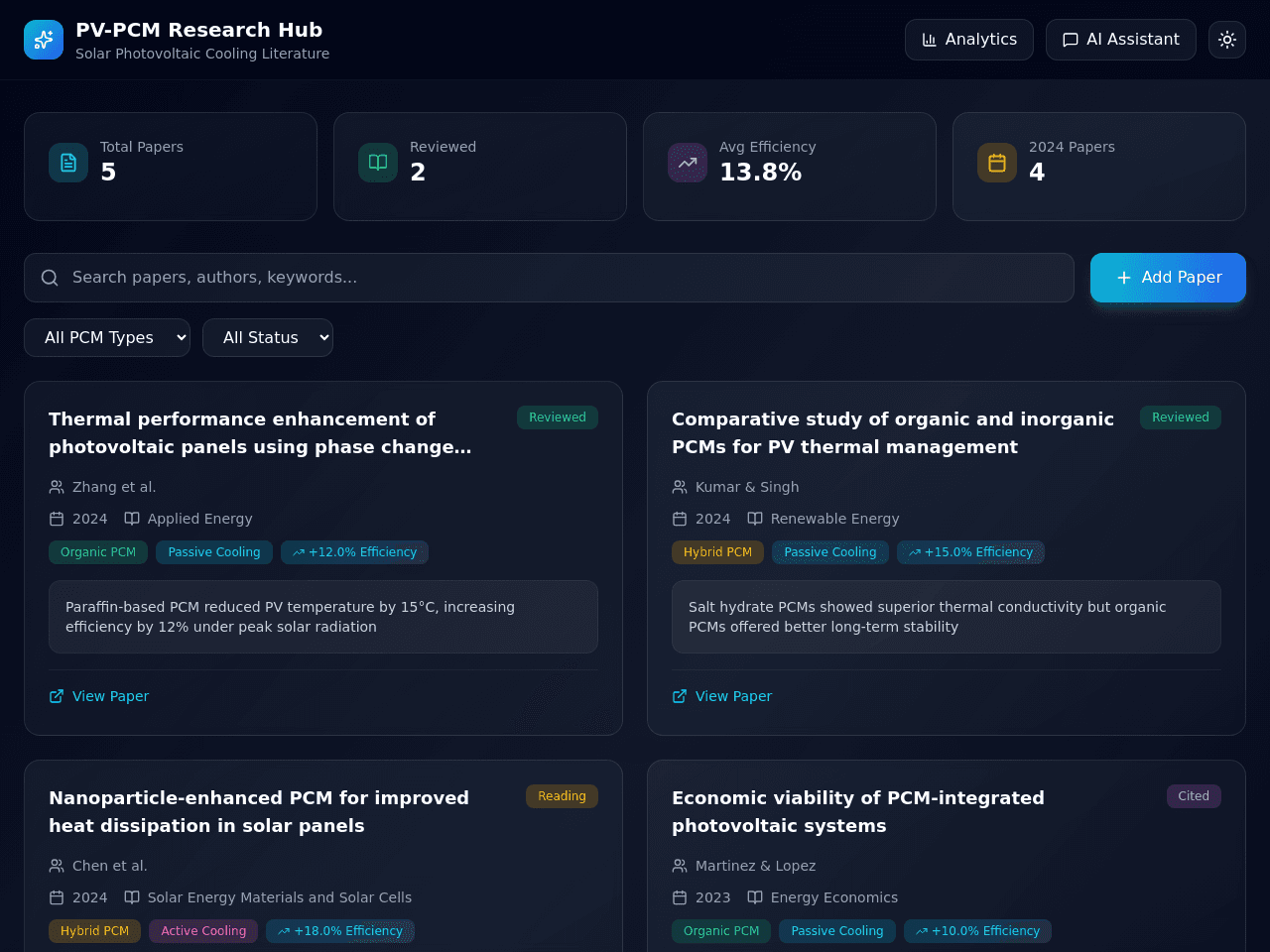Click the 2024 Papers calendar icon

pyautogui.click(x=997, y=163)
